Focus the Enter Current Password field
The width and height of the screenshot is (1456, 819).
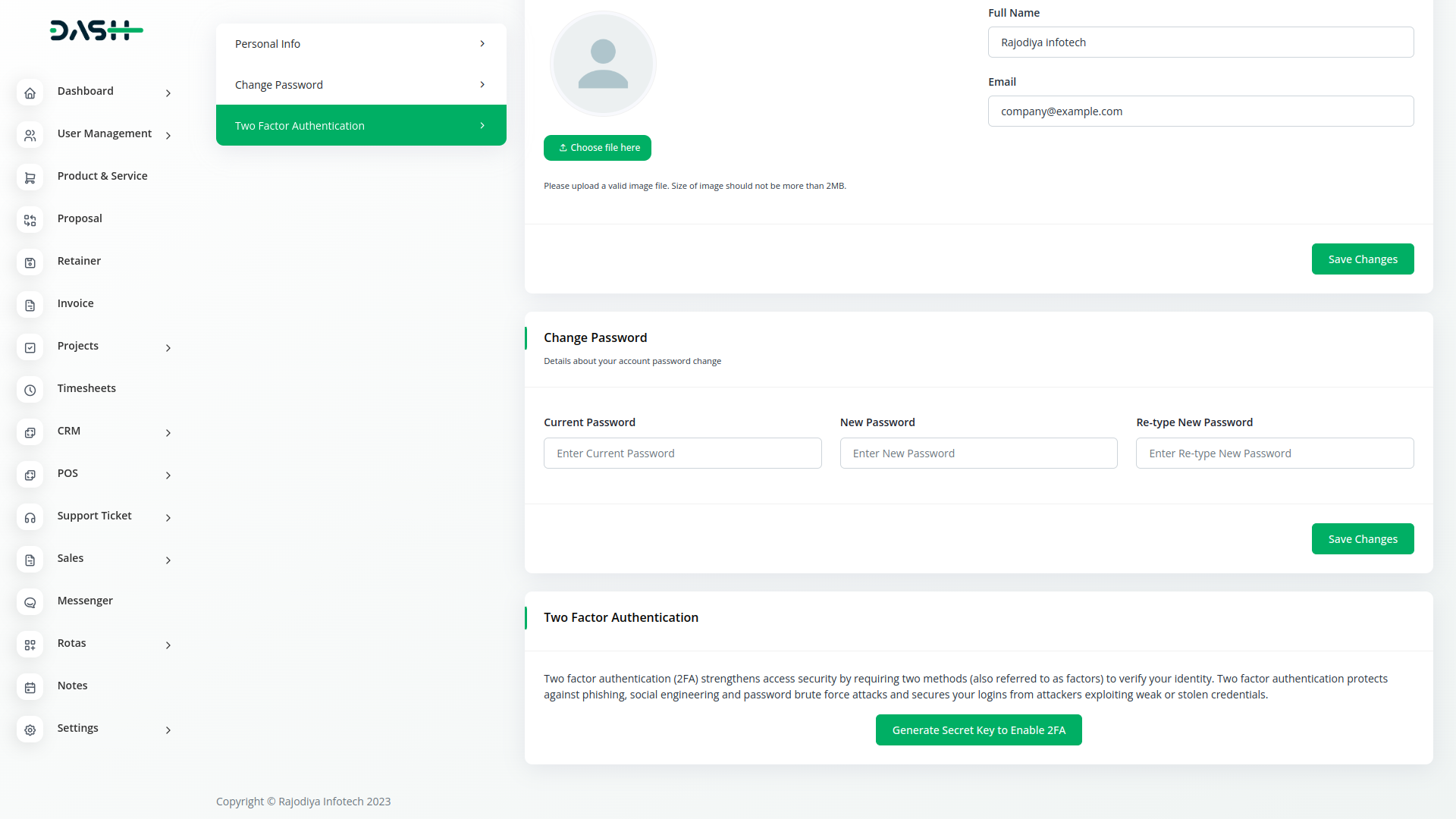coord(682,453)
